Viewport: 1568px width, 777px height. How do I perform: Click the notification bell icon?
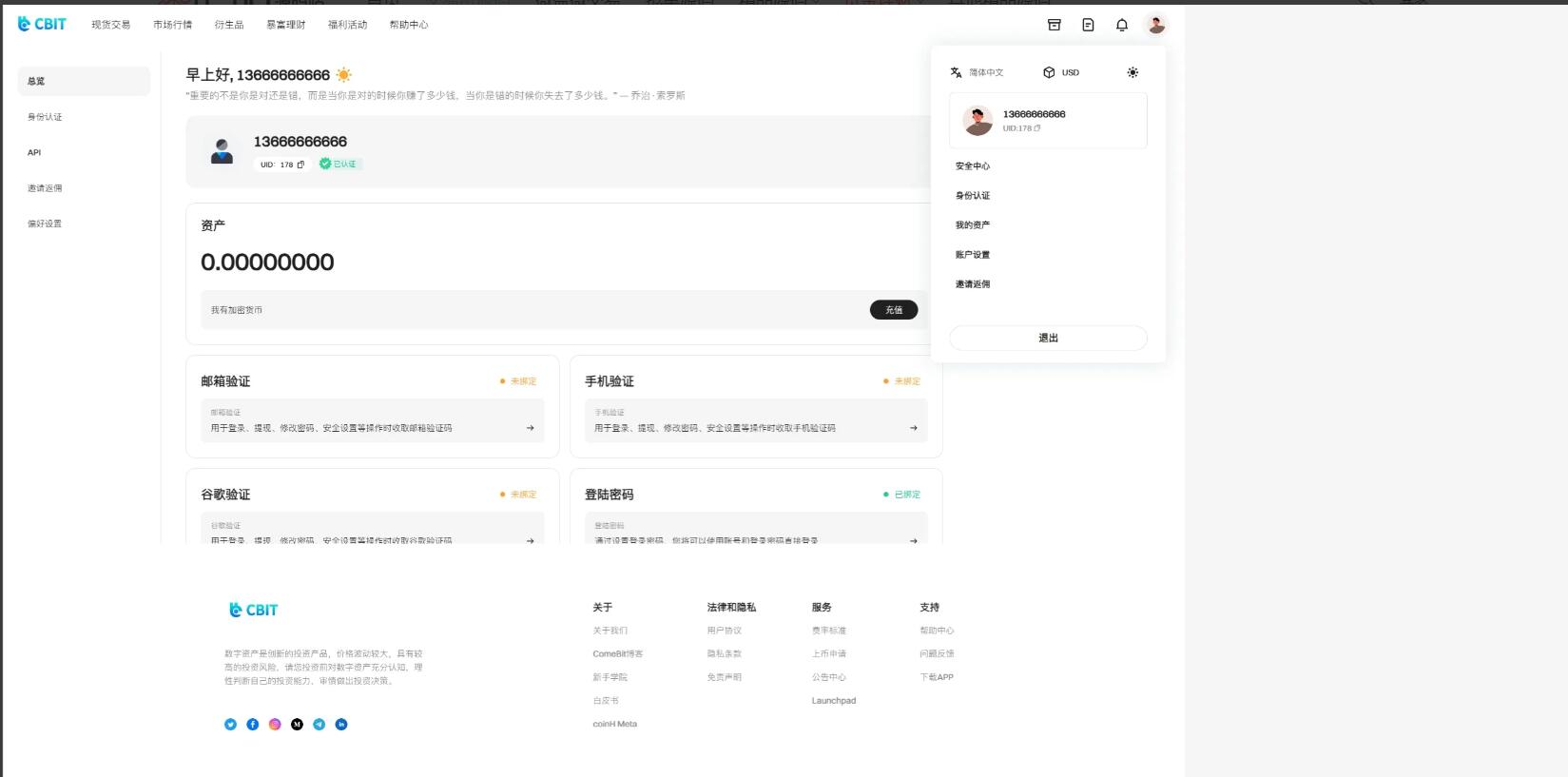[x=1122, y=26]
